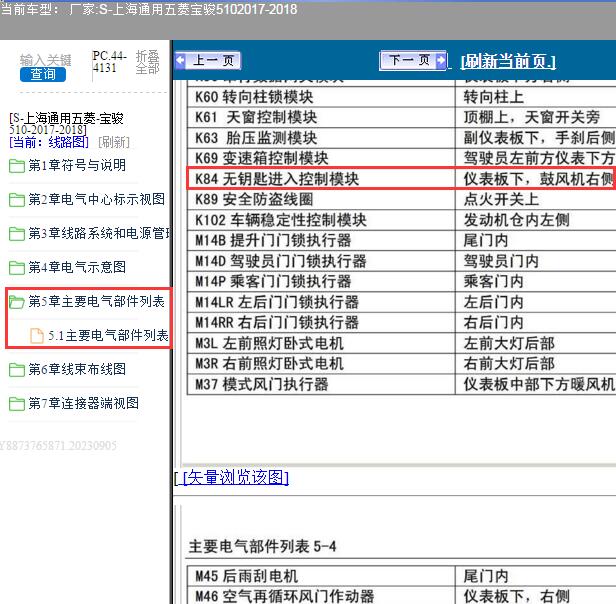616x604 pixels.
Task: Expand 第3章线路系统和电源管理 chapter
Action: point(99,233)
